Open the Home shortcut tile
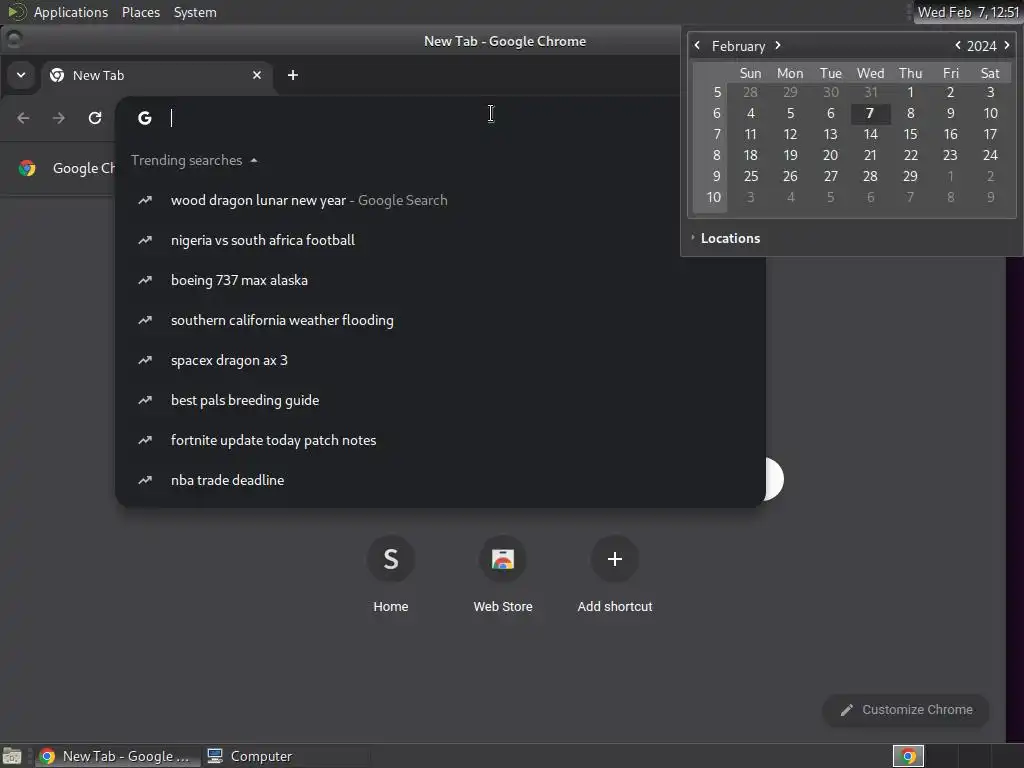This screenshot has width=1024, height=768. click(391, 575)
